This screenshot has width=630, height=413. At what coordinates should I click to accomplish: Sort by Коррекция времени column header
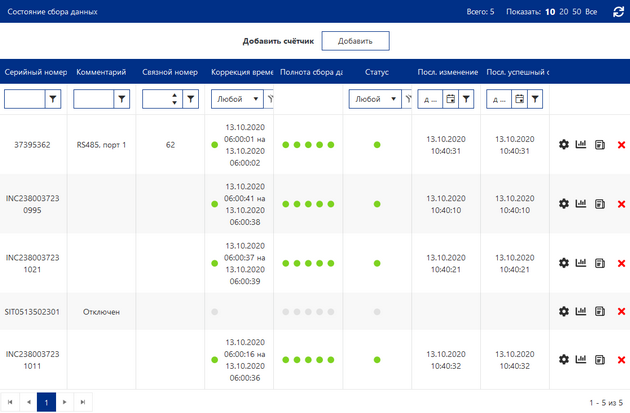pyautogui.click(x=242, y=72)
